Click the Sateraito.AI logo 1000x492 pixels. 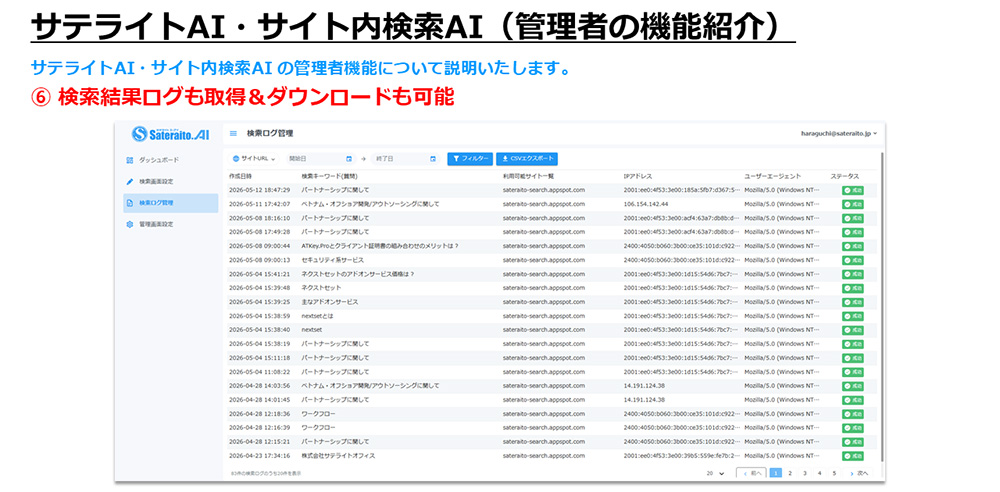170,134
